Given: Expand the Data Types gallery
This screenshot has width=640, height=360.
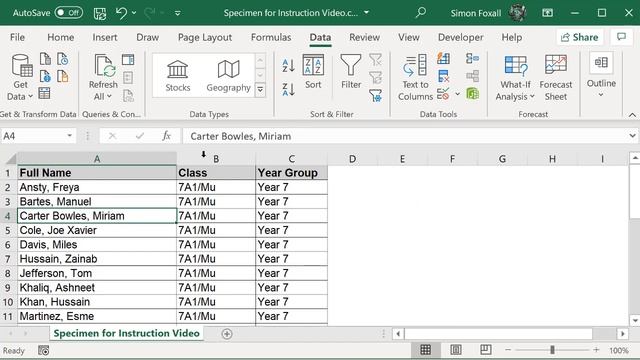Looking at the screenshot, I should [x=260, y=89].
